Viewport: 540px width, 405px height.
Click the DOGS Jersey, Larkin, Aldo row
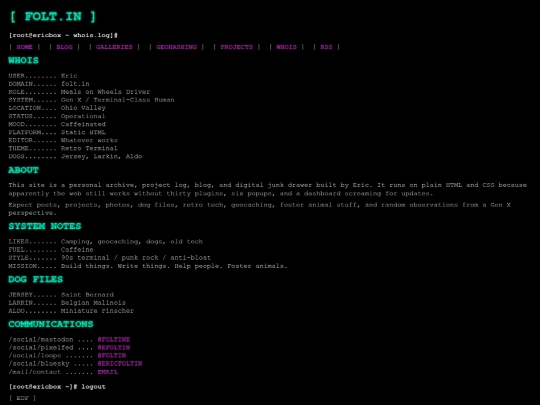pos(75,156)
